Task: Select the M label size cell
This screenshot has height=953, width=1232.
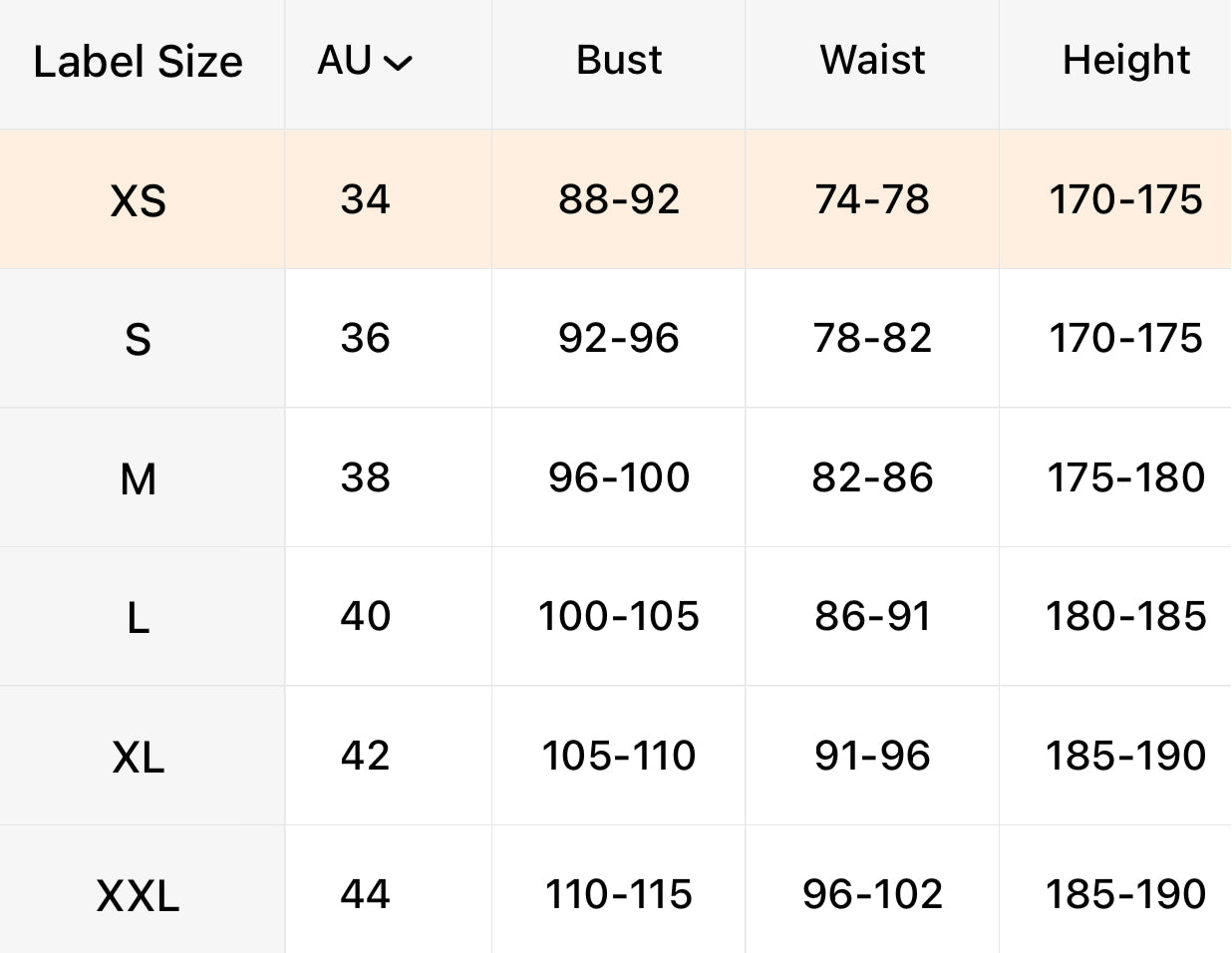Action: [138, 478]
